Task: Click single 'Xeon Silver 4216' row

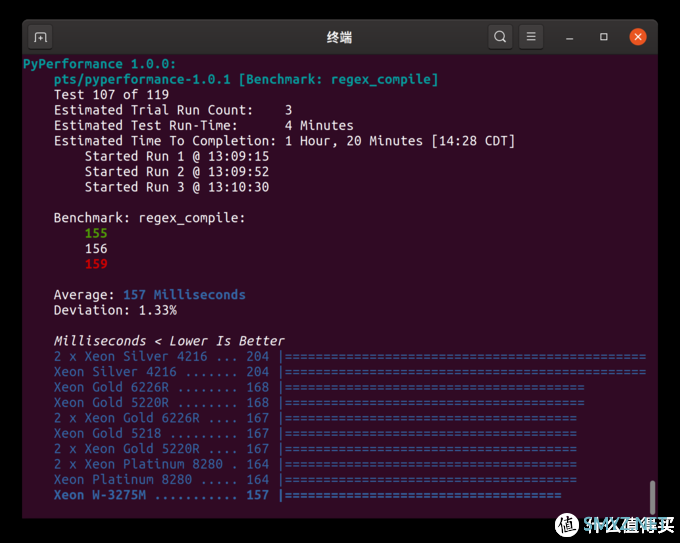Action: [x=350, y=372]
